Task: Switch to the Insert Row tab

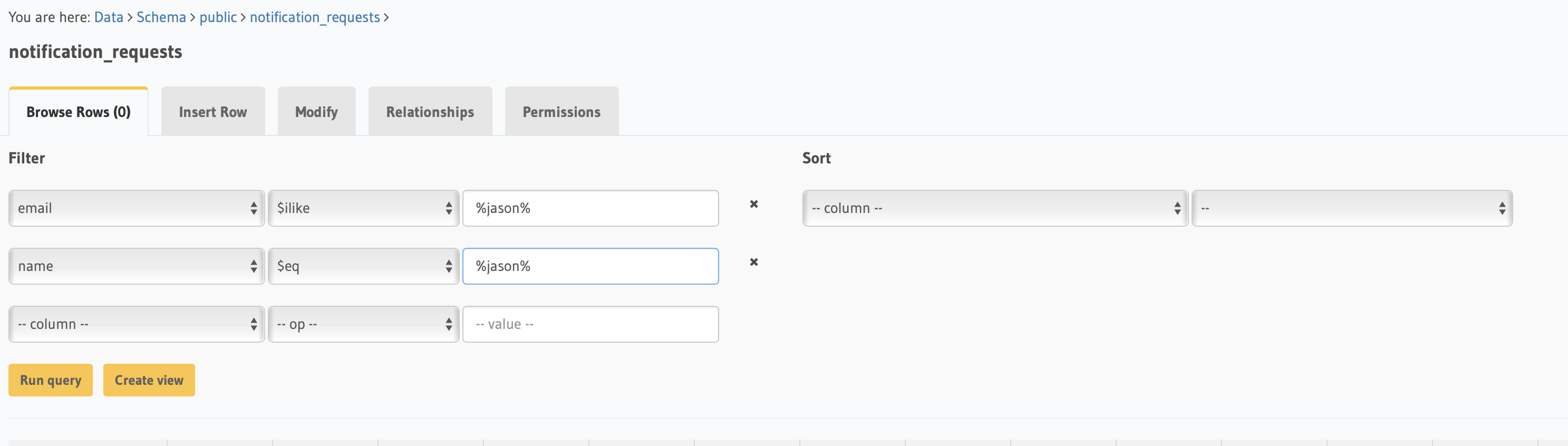Action: [213, 112]
